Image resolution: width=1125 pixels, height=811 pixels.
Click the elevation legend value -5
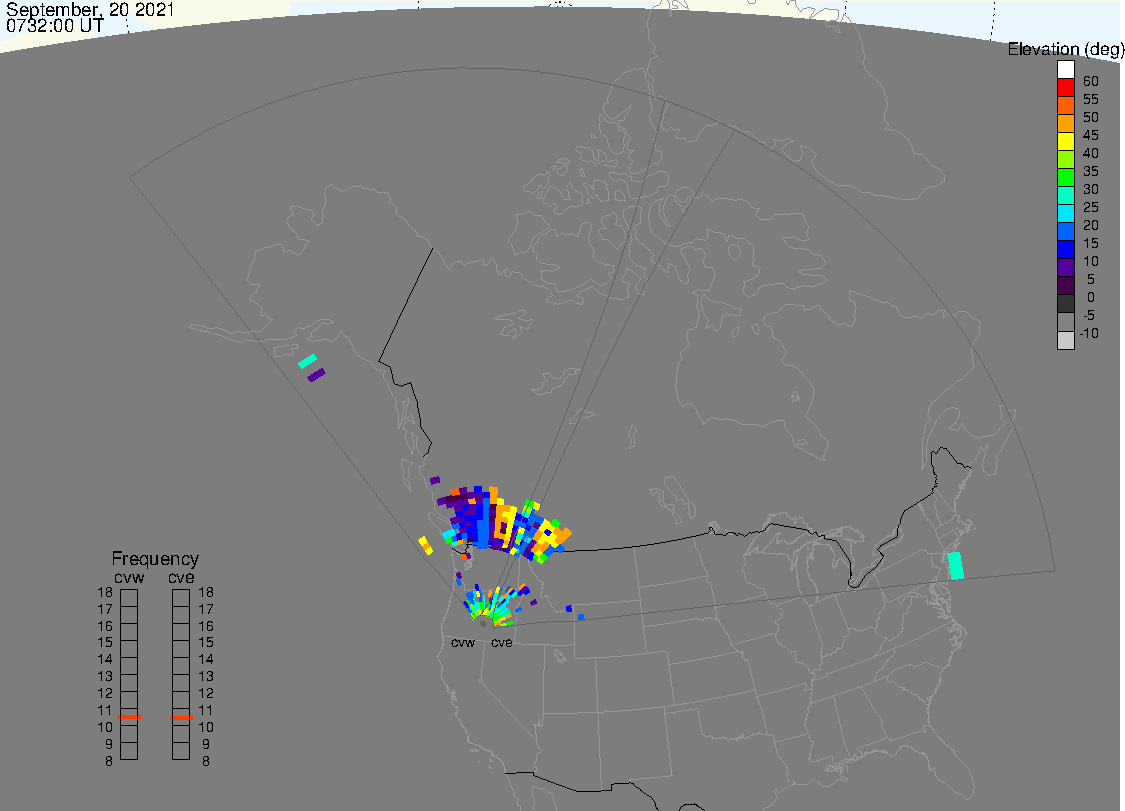coord(1088,315)
